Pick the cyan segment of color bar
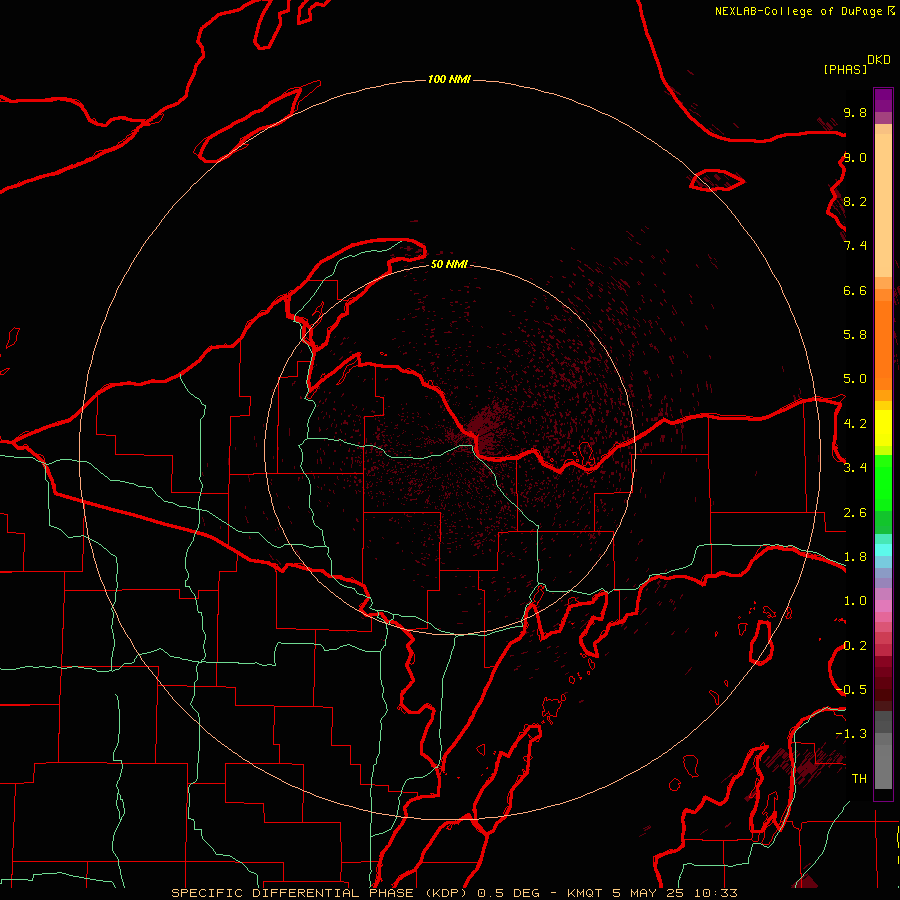This screenshot has width=900, height=900. click(x=883, y=550)
